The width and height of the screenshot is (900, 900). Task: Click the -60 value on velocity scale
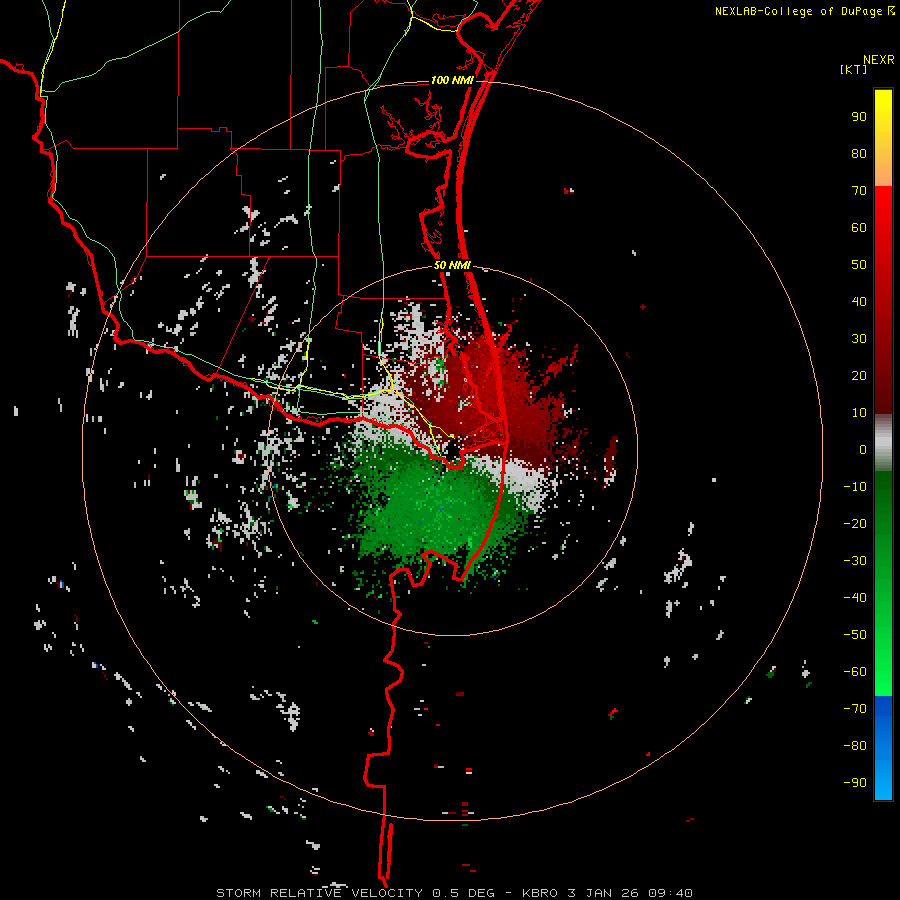click(855, 672)
